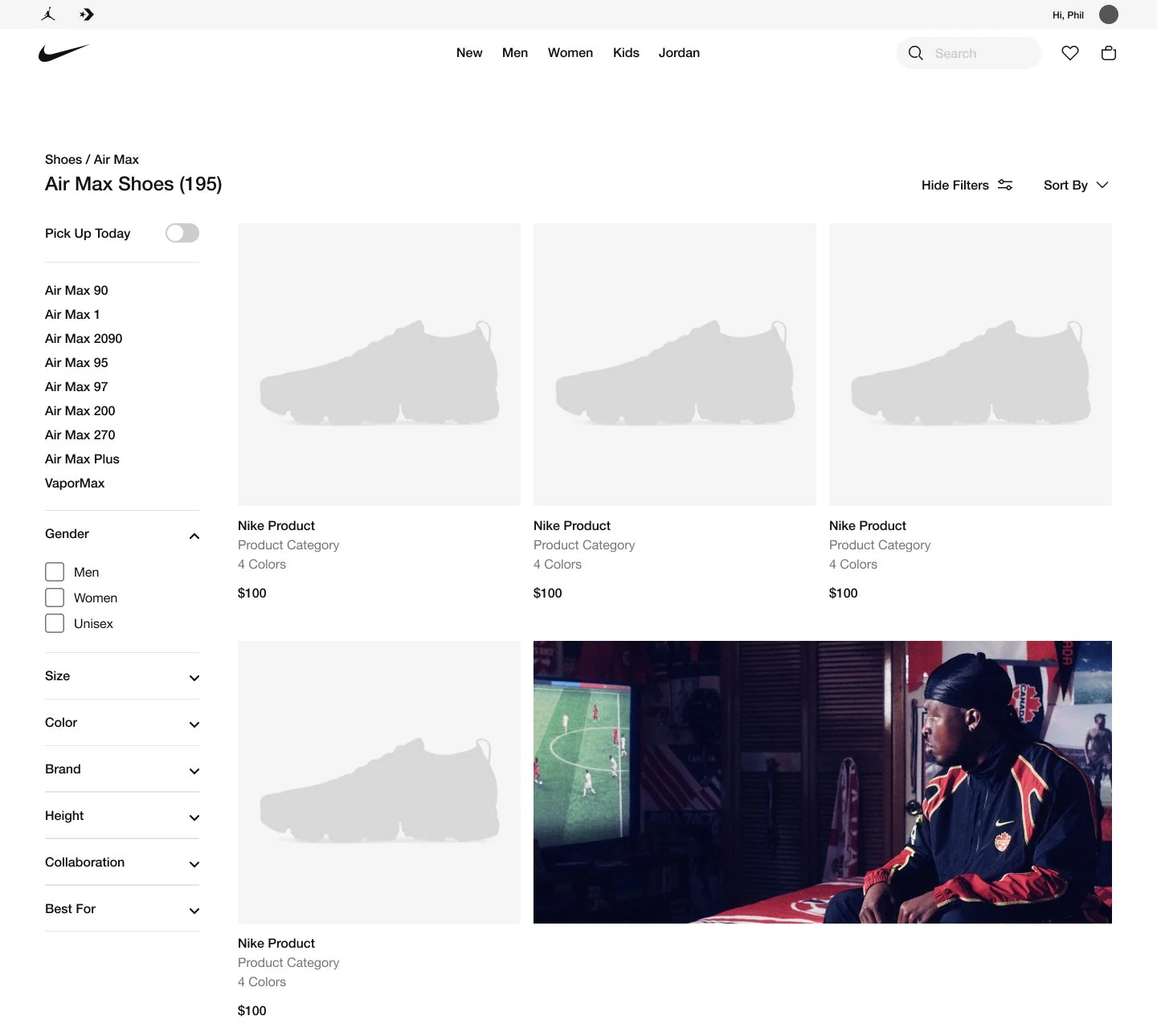This screenshot has width=1157, height=1036.
Task: Open the Kids menu
Action: [626, 53]
